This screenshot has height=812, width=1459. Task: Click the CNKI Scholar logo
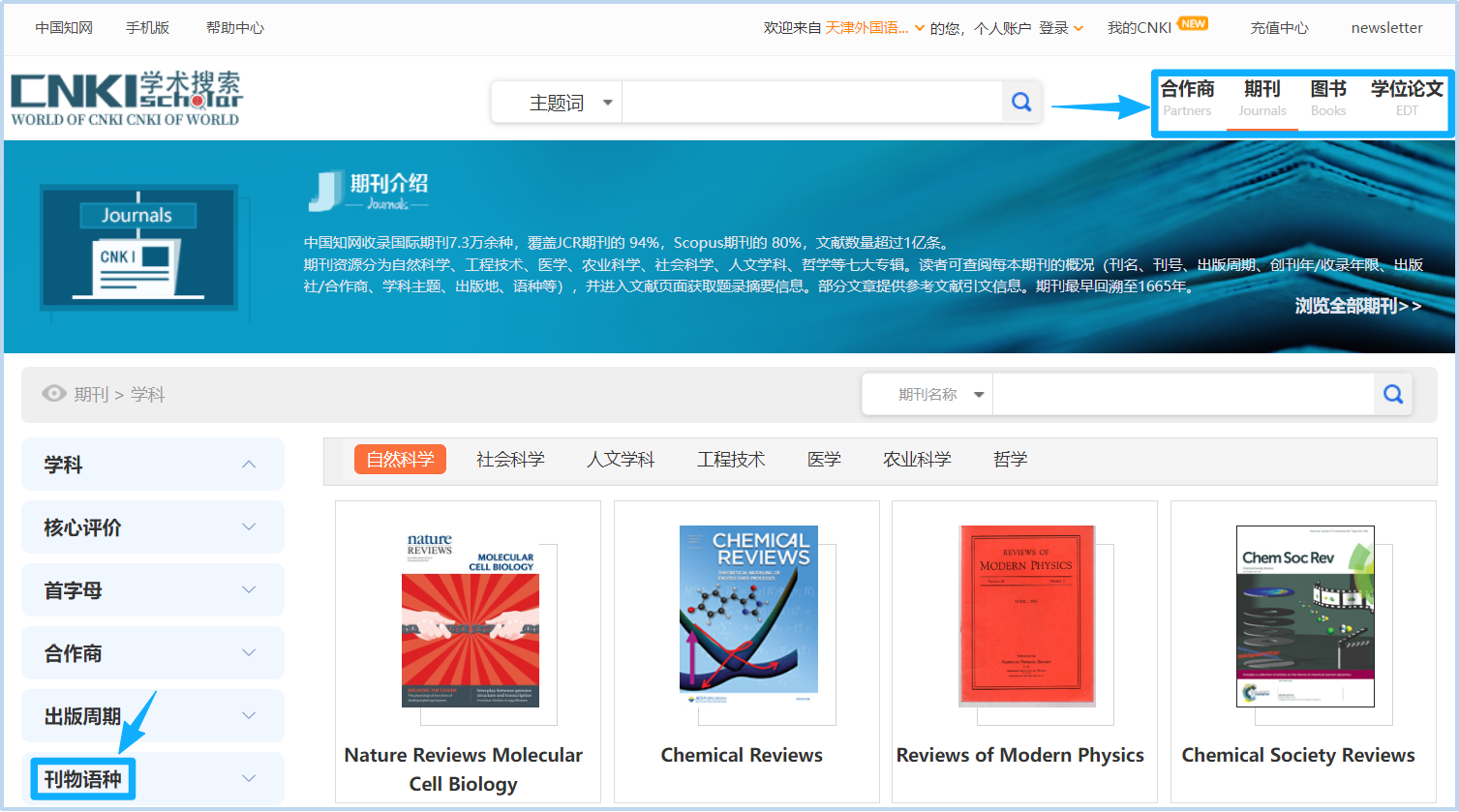click(126, 99)
